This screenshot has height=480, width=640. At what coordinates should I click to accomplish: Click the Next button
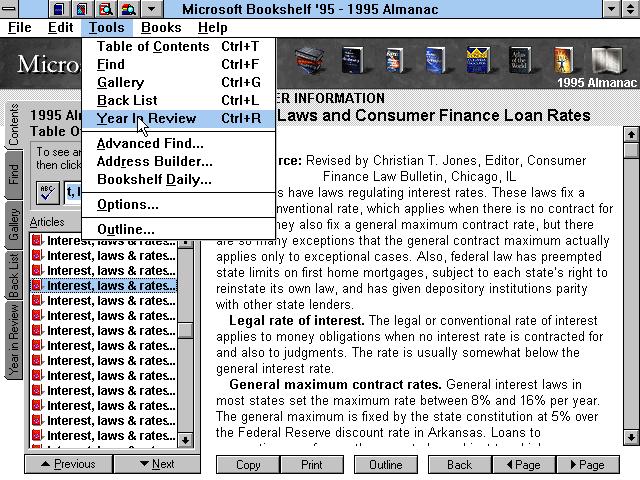click(157, 464)
